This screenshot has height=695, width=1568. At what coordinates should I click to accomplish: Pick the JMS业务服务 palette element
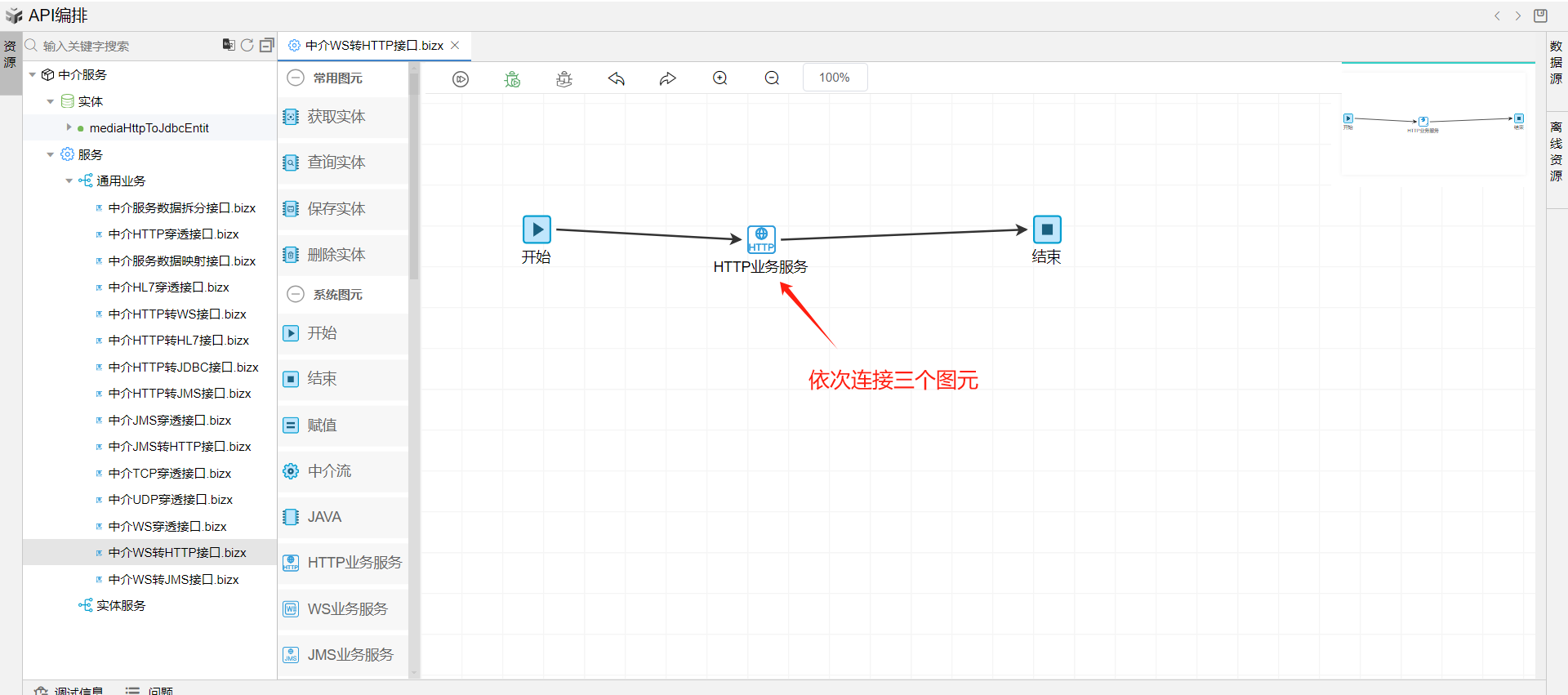(x=343, y=655)
